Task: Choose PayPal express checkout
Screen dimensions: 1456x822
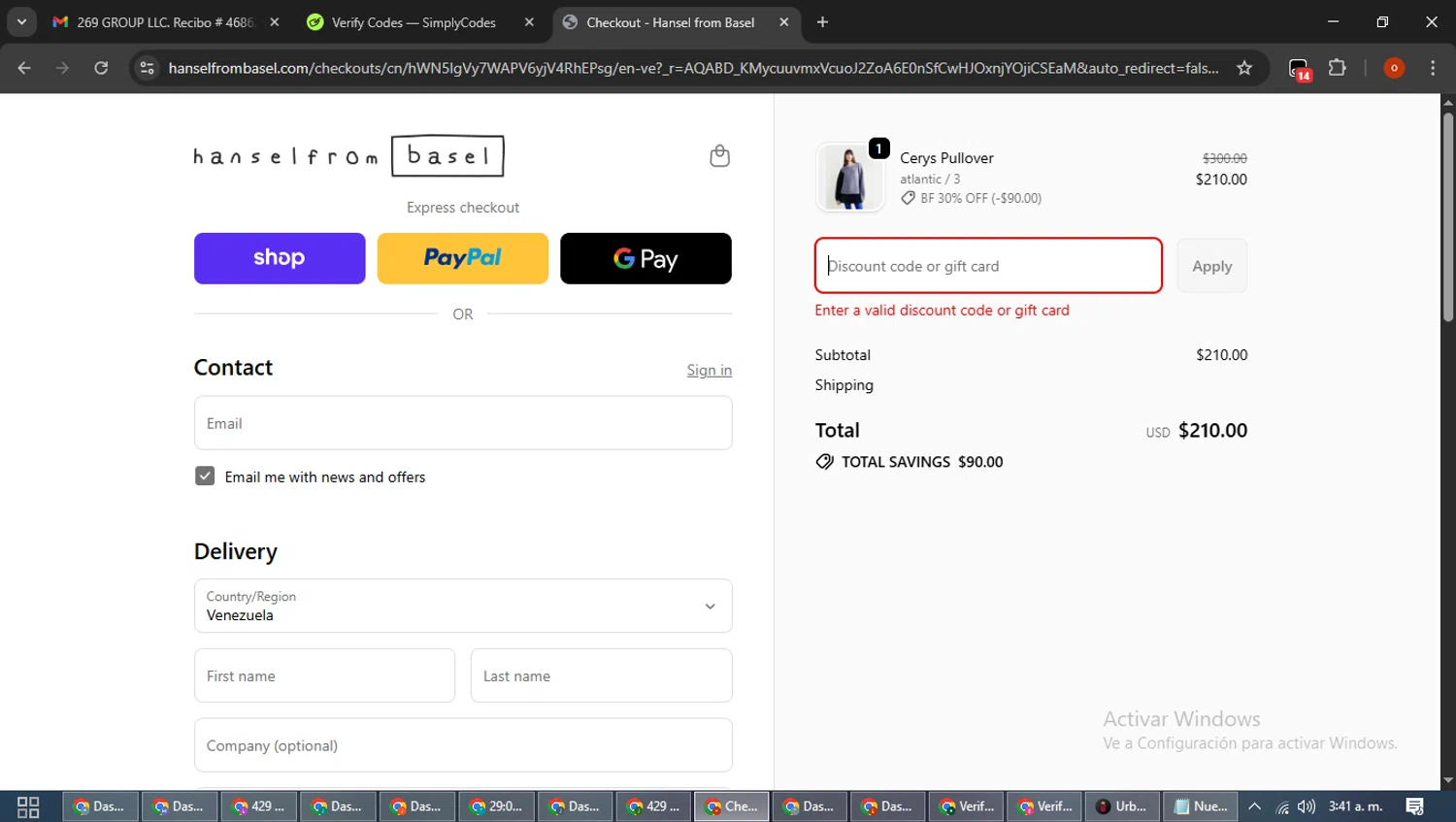Action: point(462,258)
